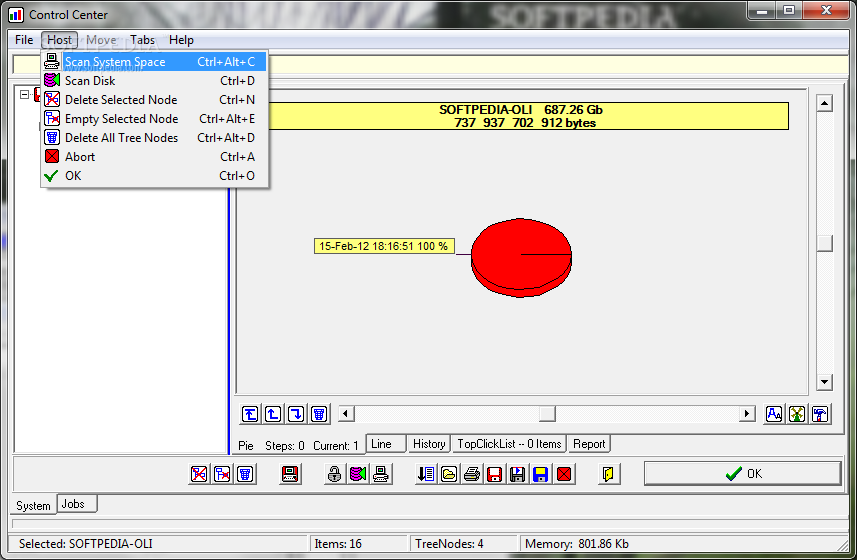Click the vertical scrollbar down arrow

(824, 381)
